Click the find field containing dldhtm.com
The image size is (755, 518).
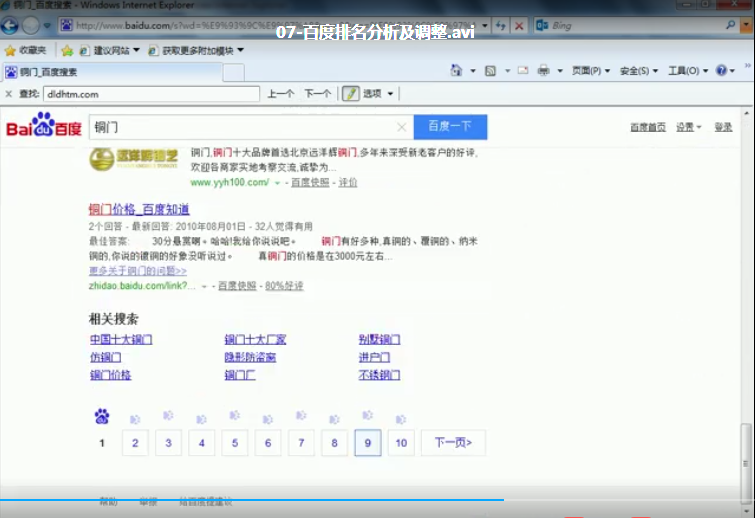151,94
